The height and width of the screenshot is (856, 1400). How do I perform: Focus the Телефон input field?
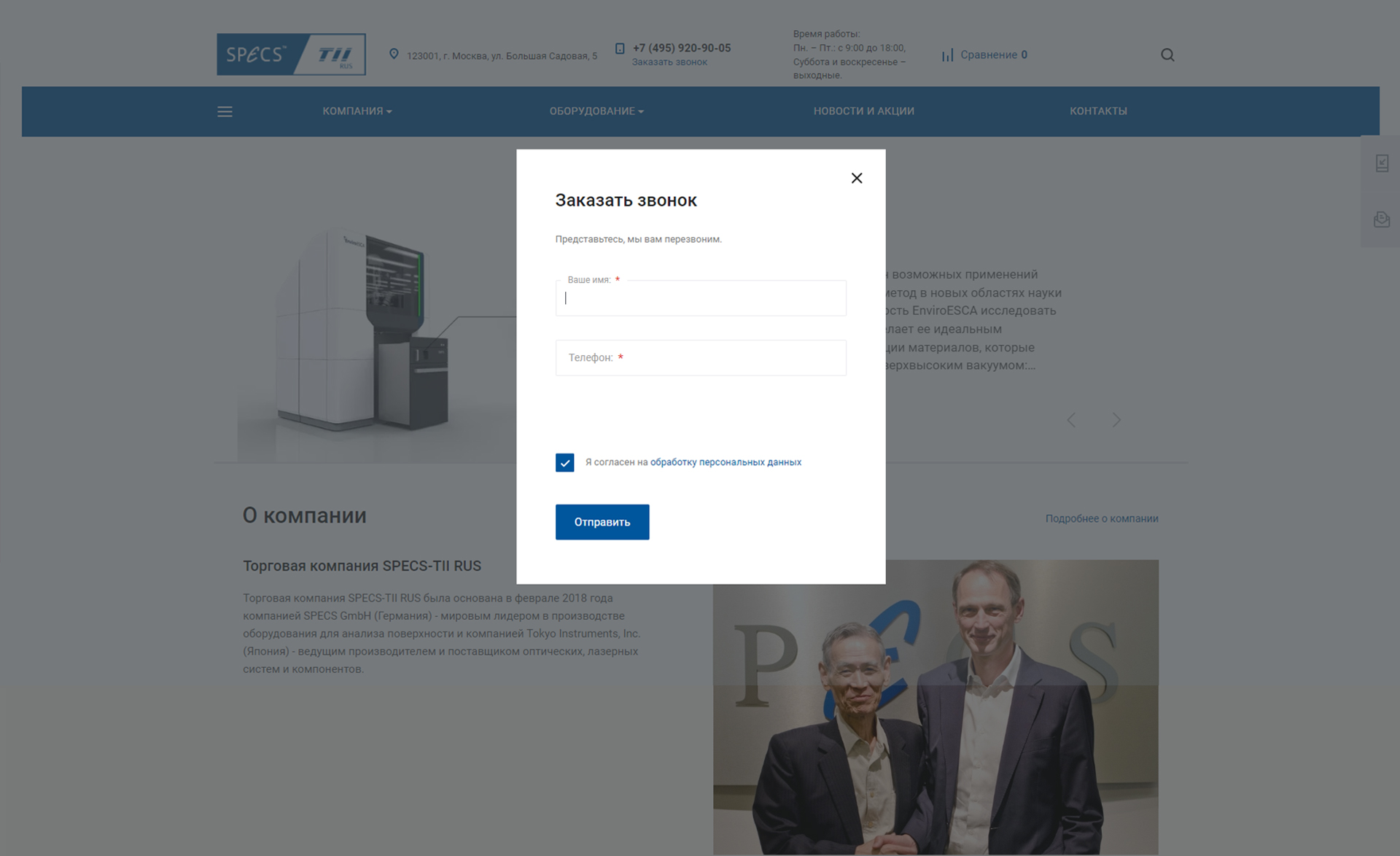click(x=701, y=358)
